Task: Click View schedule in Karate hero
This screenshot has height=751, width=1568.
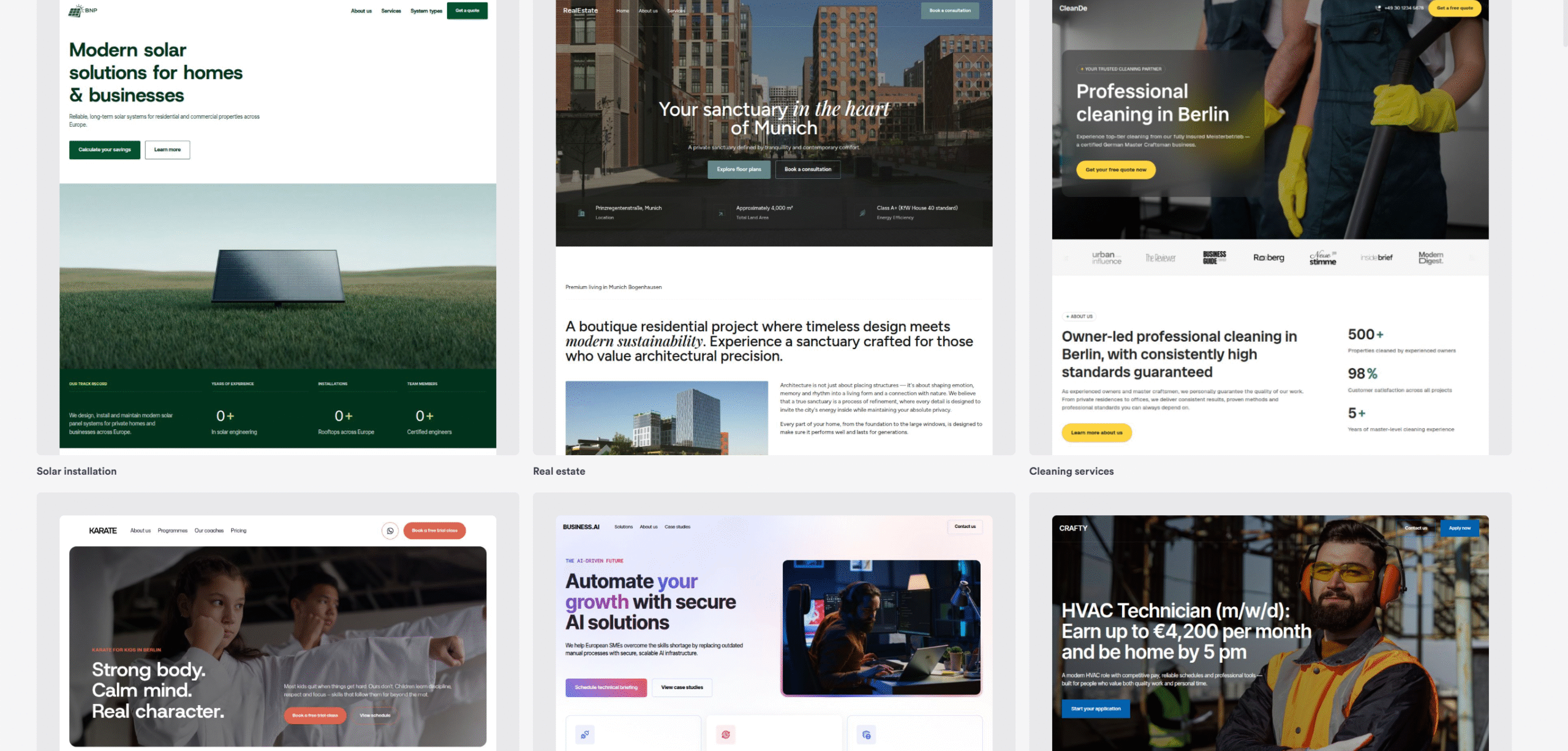Action: [375, 715]
